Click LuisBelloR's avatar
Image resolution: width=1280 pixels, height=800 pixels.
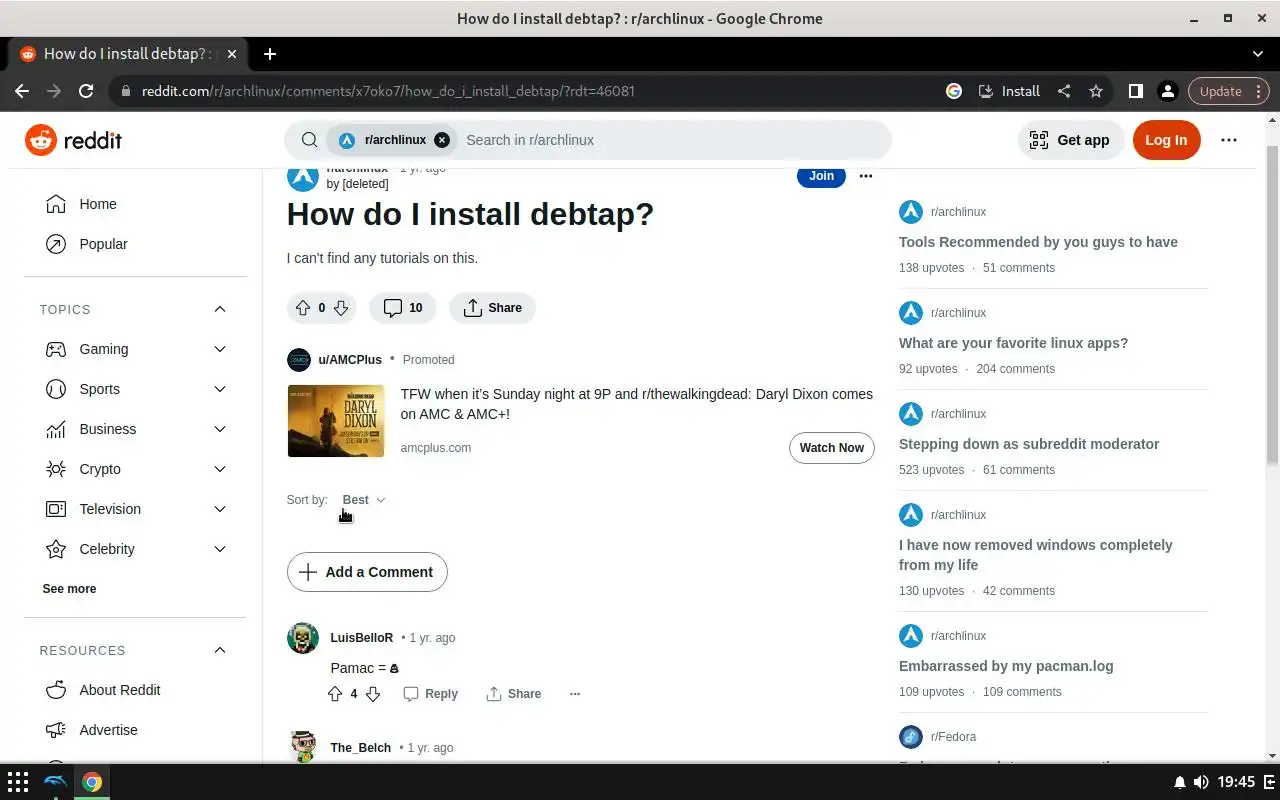tap(303, 638)
